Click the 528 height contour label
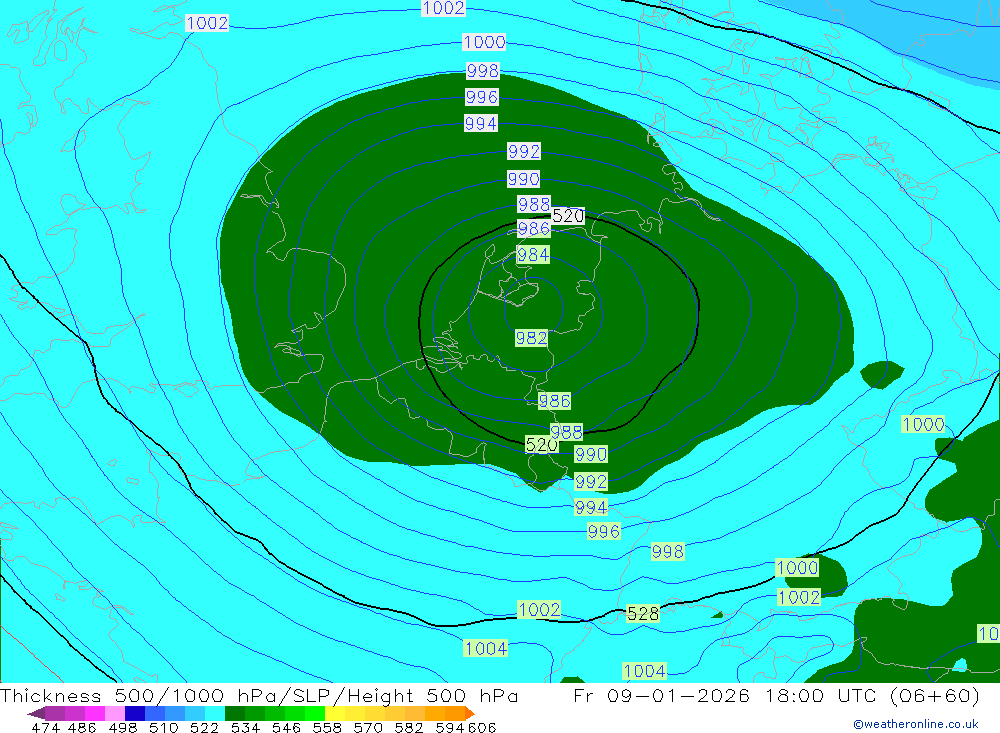Image resolution: width=1000 pixels, height=733 pixels. pyautogui.click(x=642, y=614)
